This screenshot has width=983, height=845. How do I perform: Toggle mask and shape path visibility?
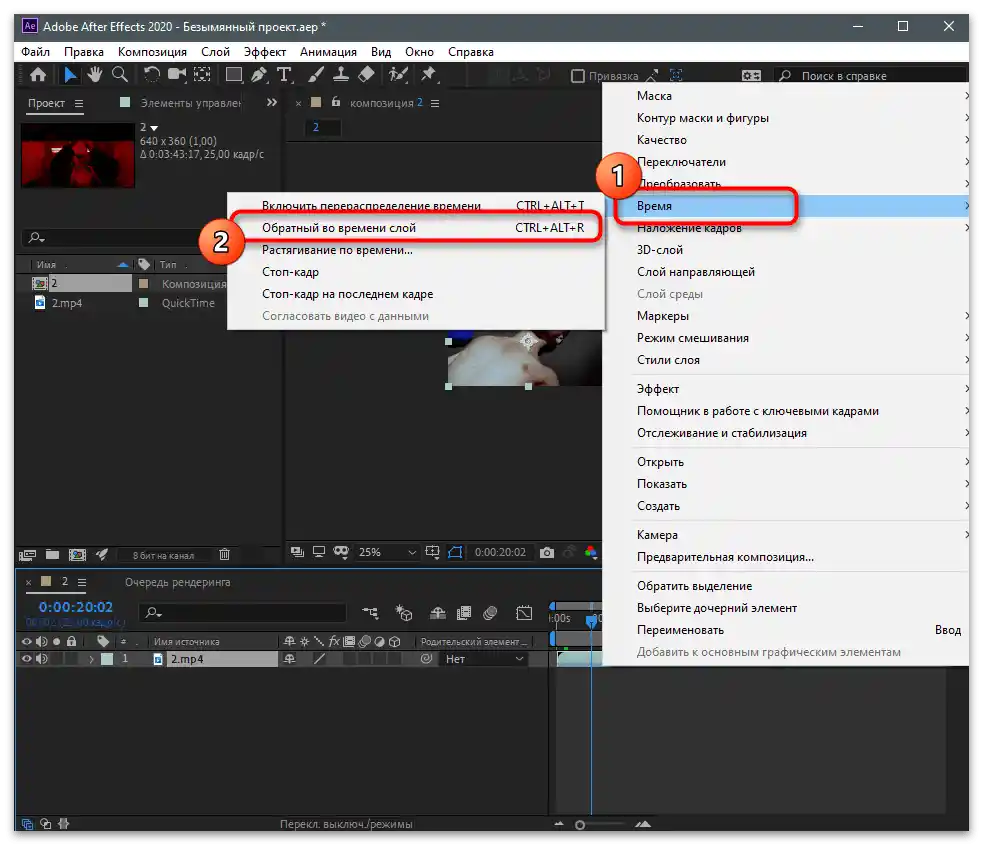pyautogui.click(x=455, y=552)
